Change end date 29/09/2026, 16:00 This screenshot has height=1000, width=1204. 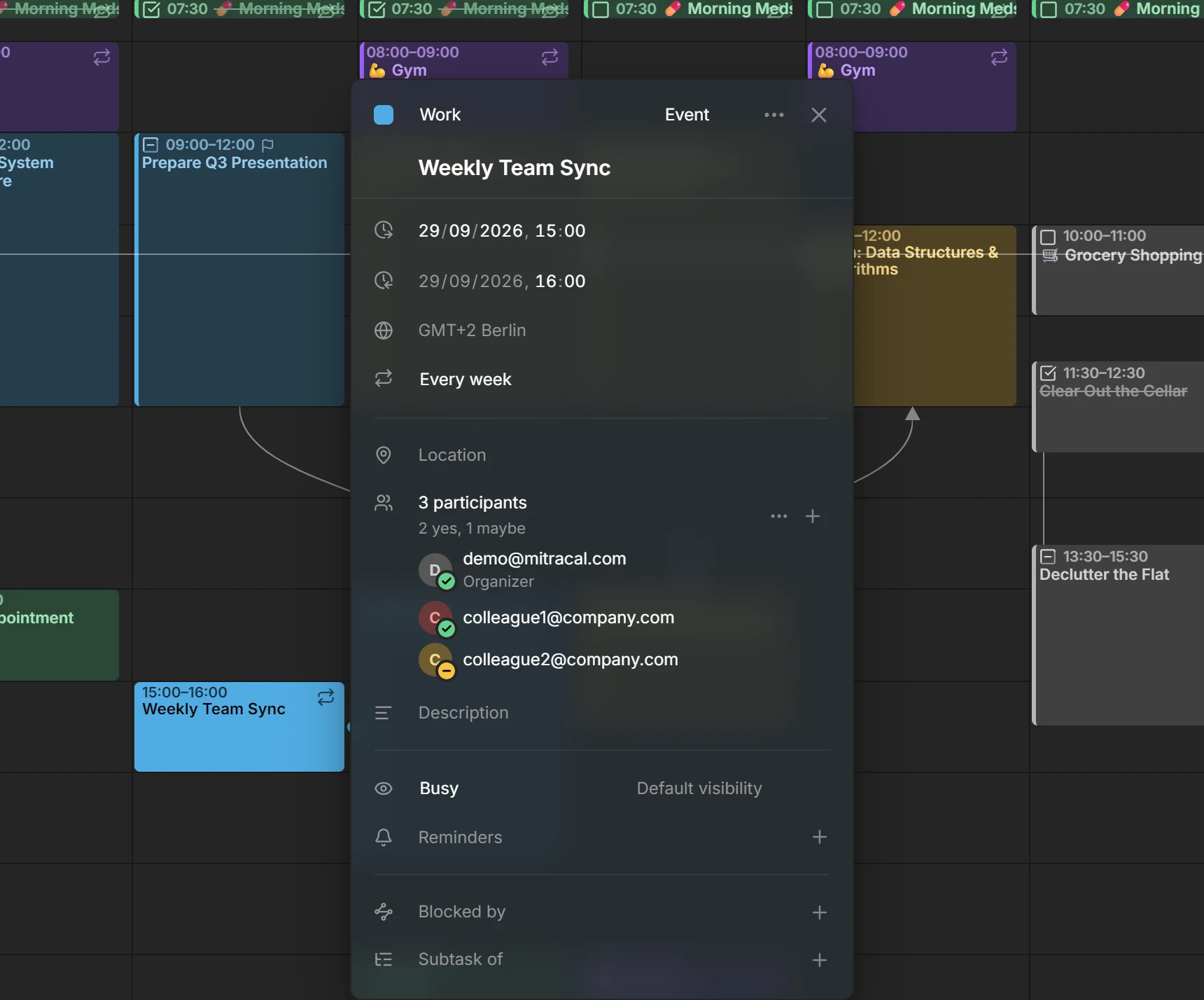(502, 282)
